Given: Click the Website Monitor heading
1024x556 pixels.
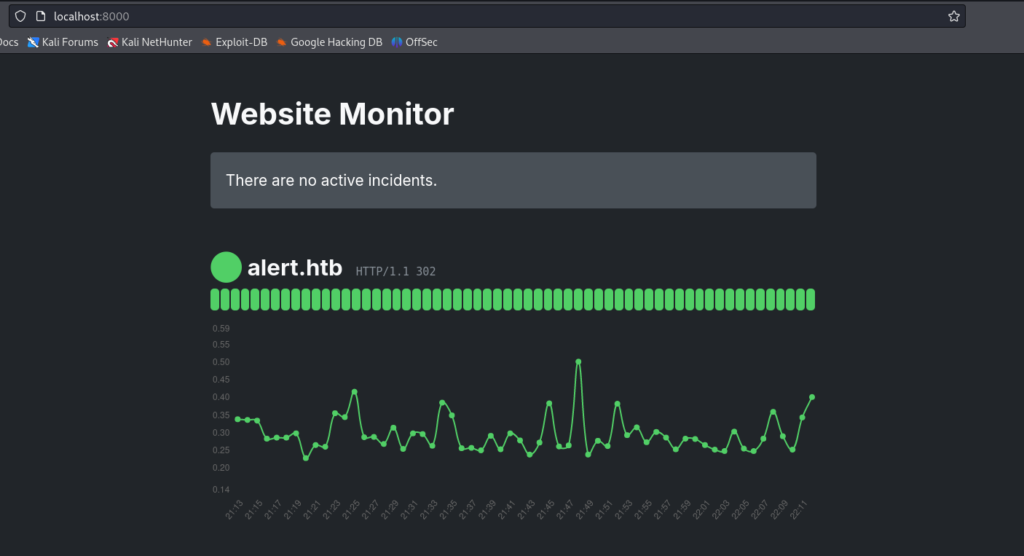Looking at the screenshot, I should [x=332, y=114].
